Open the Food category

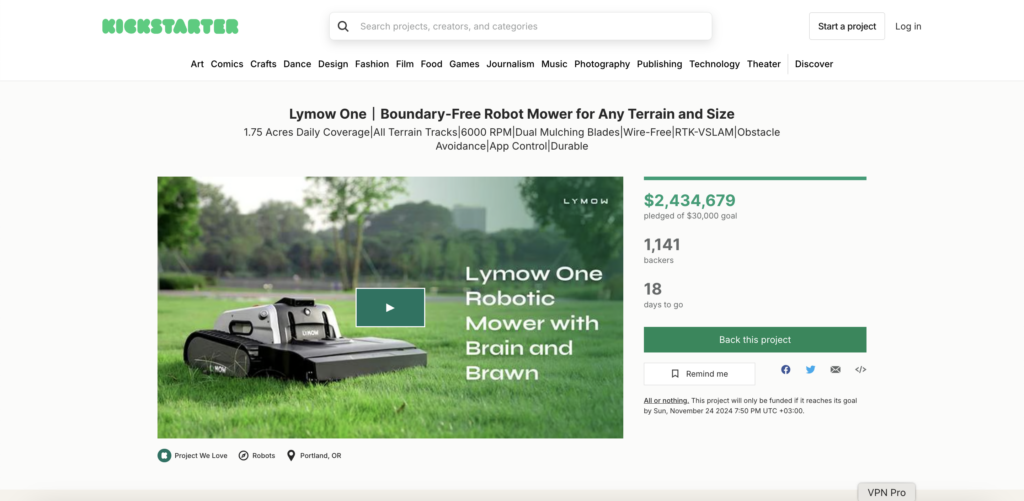pyautogui.click(x=432, y=64)
